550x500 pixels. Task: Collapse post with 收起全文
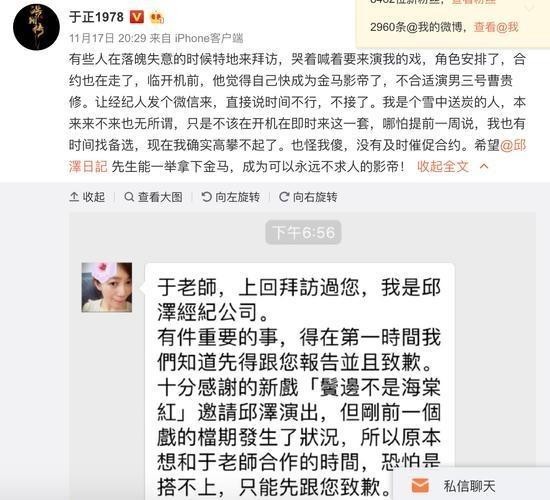point(443,166)
